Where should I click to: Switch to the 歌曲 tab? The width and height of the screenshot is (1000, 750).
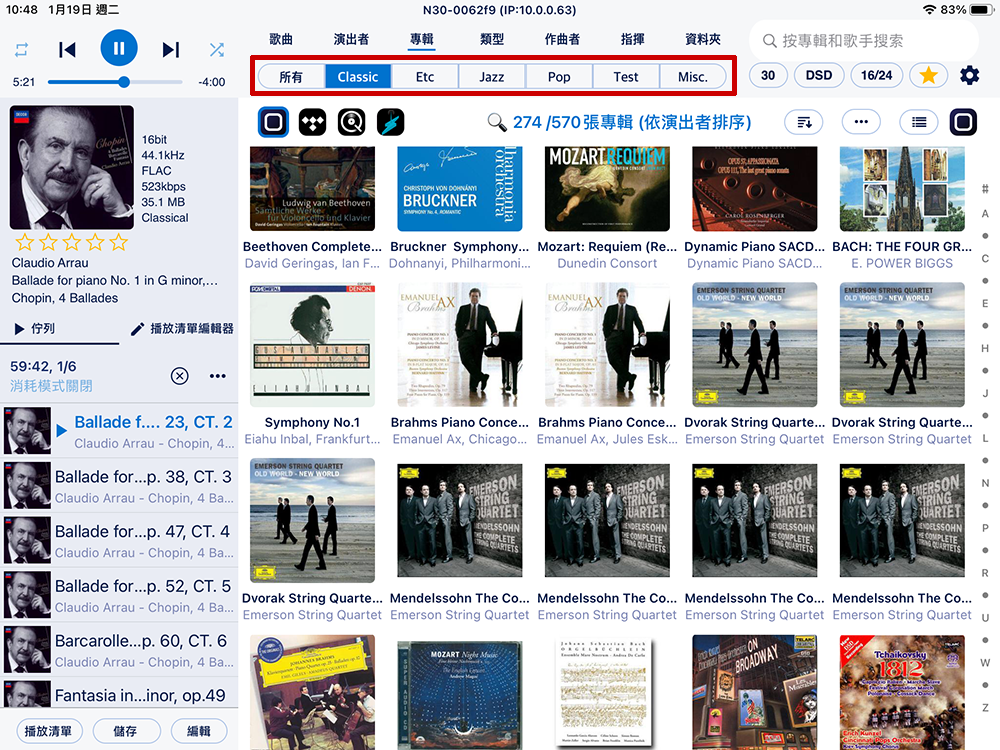[x=281, y=40]
